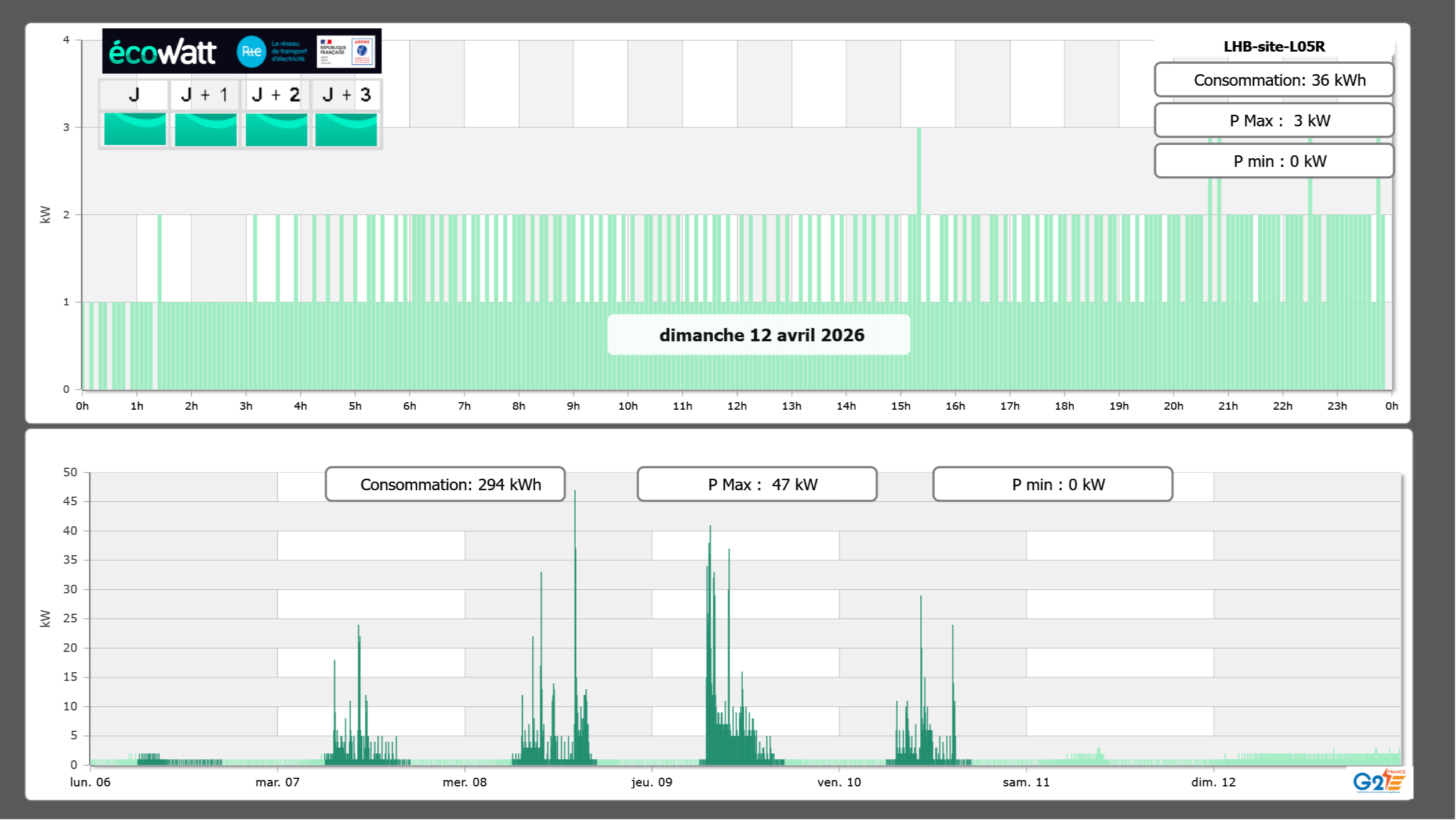
Task: Click the P Max : 47 kW box
Action: (757, 484)
